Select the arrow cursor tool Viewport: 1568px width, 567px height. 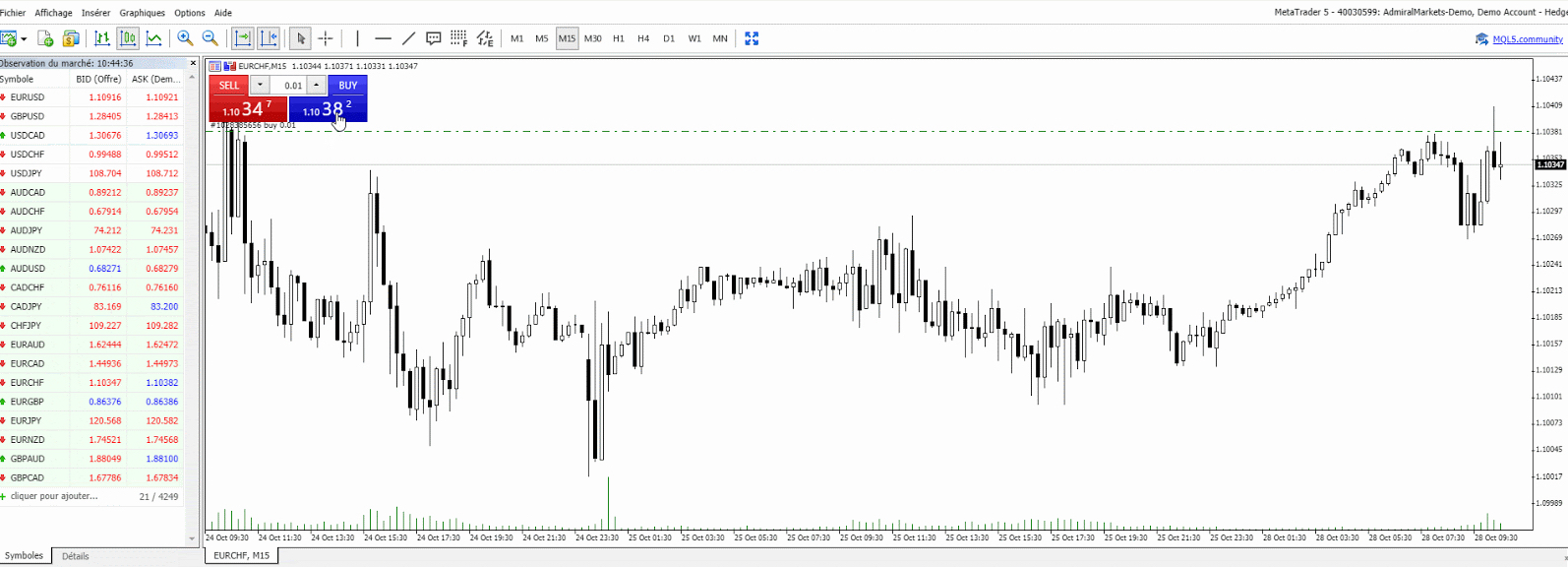click(x=301, y=38)
